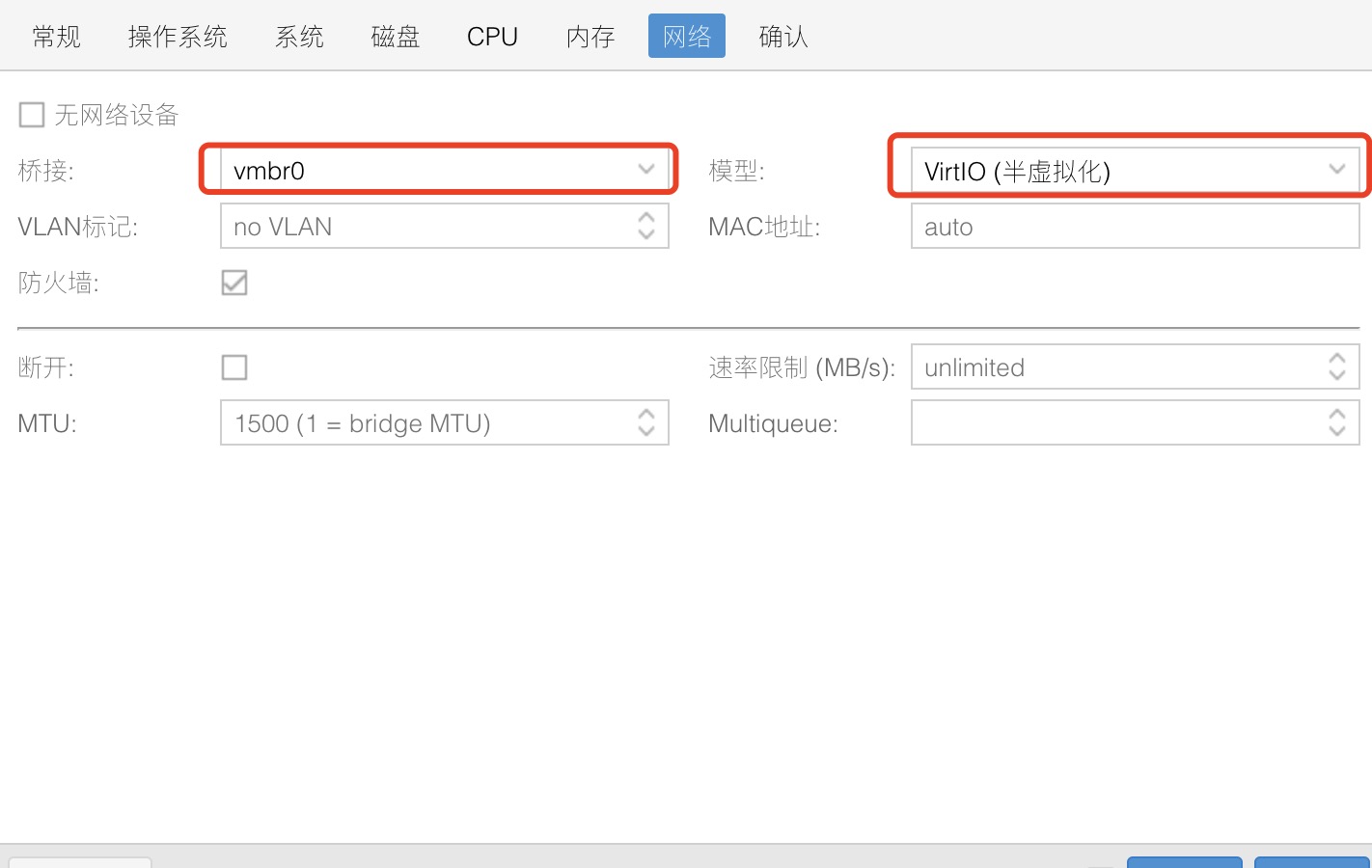Check the 断开 disconnect checkbox
This screenshot has height=868, width=1372.
pos(234,367)
